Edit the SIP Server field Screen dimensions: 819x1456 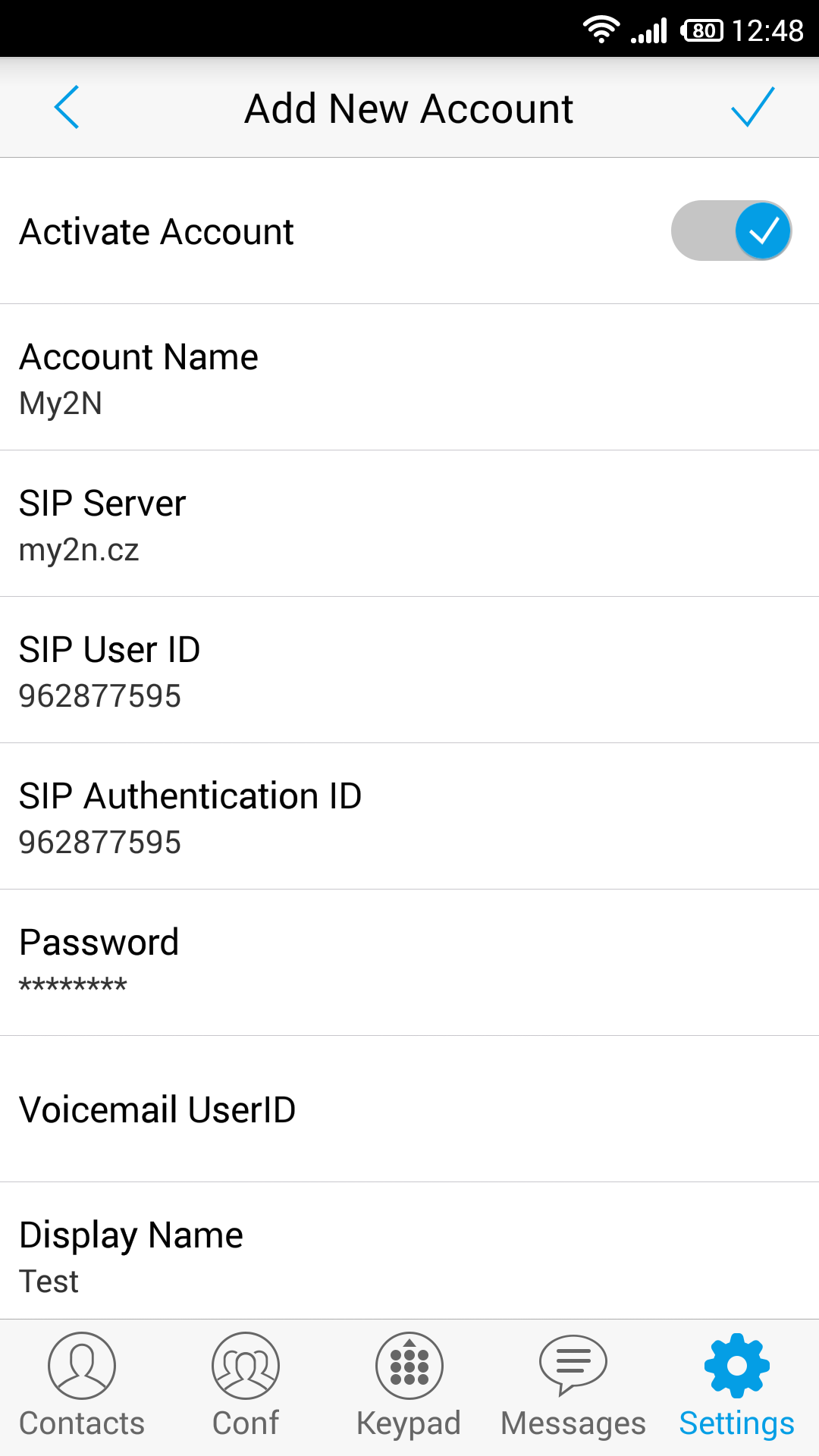409,524
